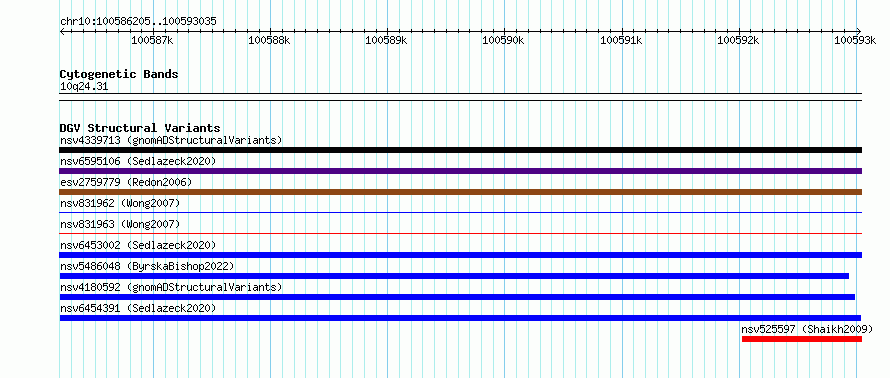Click the 100591k ruler tick label
Image resolution: width=890 pixels, height=378 pixels.
click(x=621, y=40)
